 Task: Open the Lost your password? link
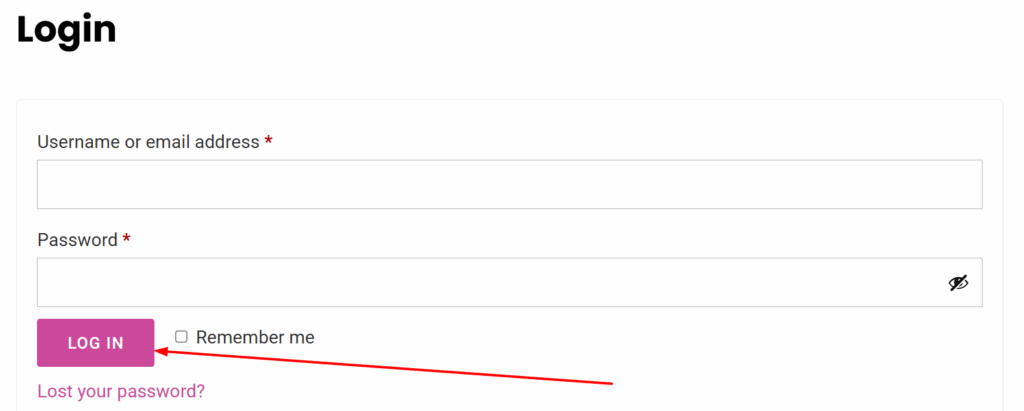click(121, 391)
